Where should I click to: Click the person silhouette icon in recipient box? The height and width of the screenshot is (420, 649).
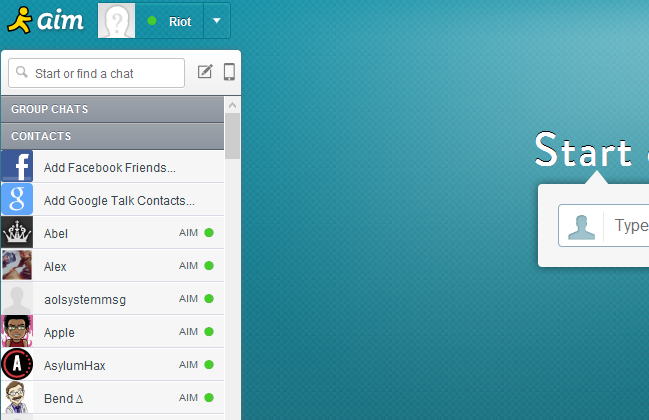point(582,227)
